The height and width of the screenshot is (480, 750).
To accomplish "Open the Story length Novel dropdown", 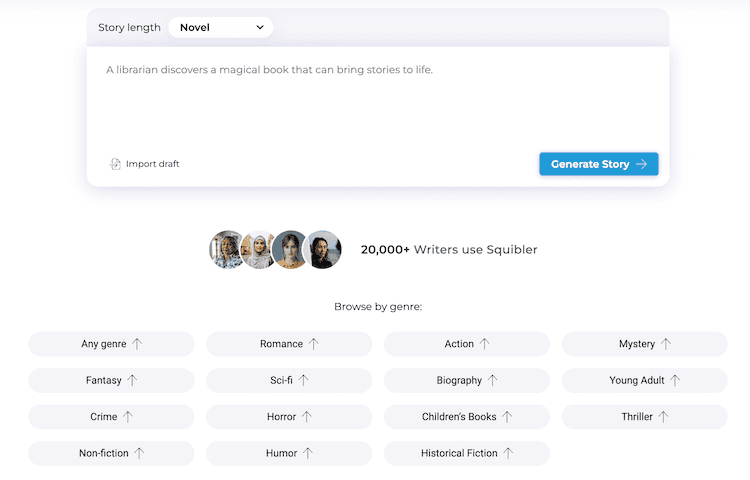I will pyautogui.click(x=221, y=27).
